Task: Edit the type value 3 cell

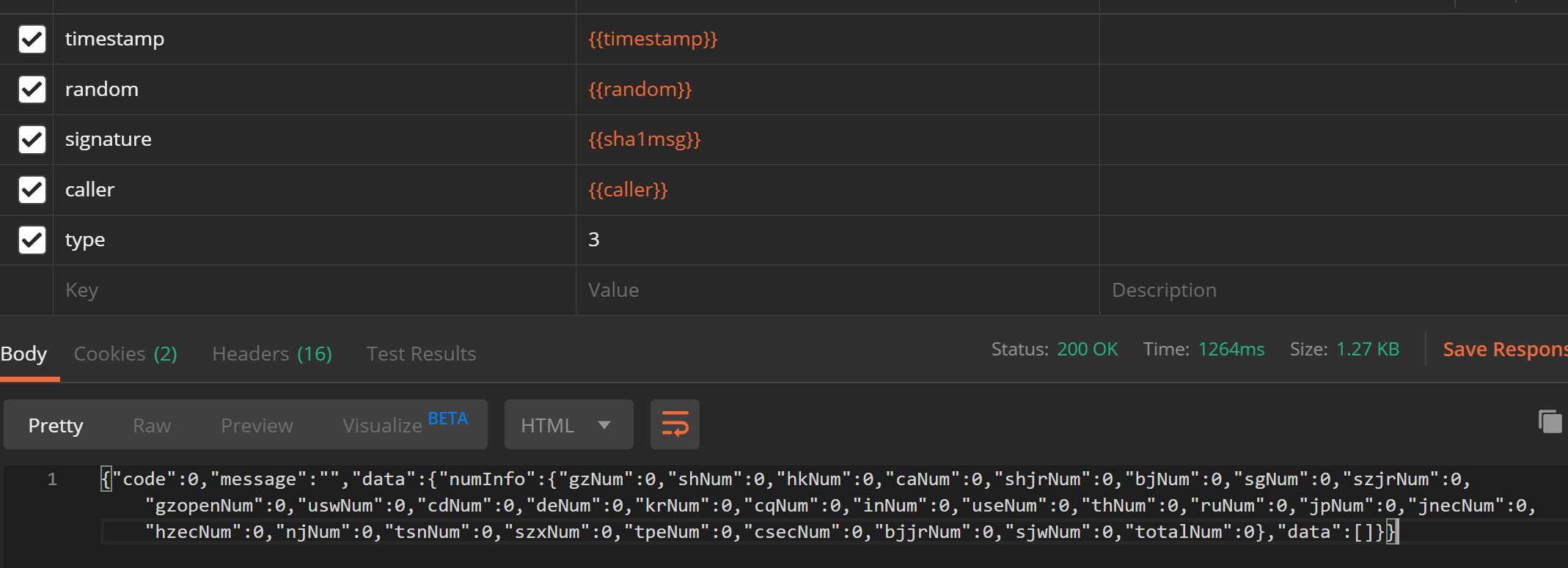Action: pyautogui.click(x=838, y=240)
